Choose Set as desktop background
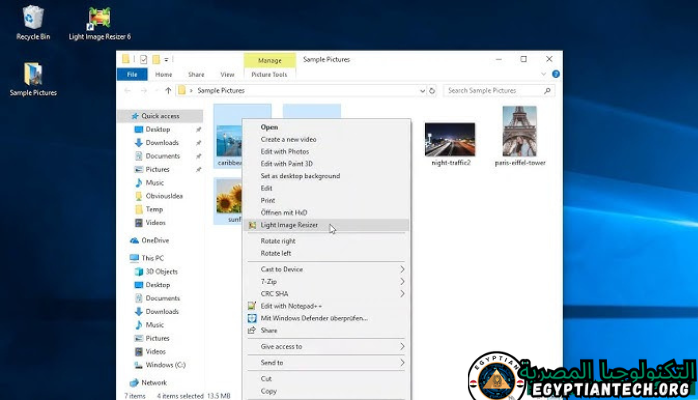 (300, 176)
